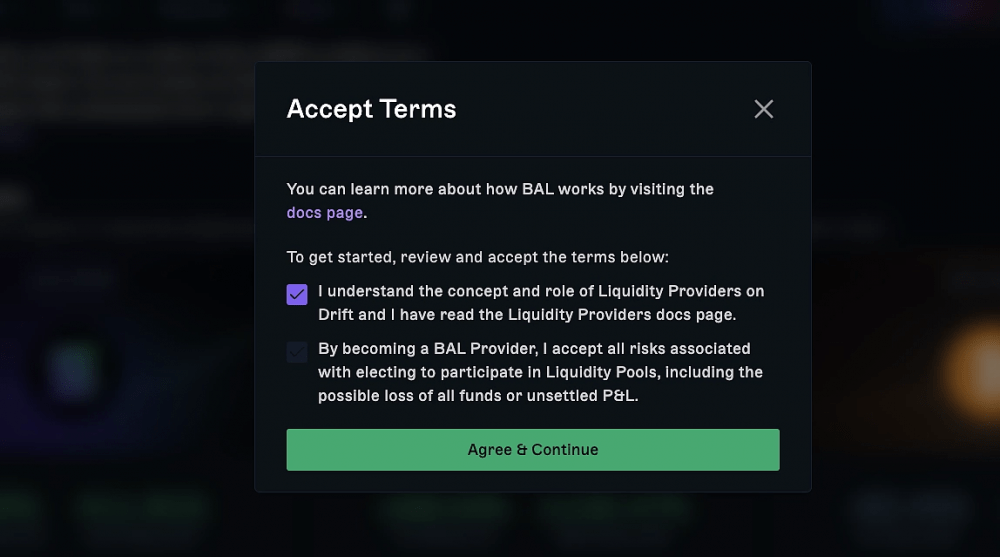Click the purple checkmark icon
The image size is (1000, 557).
tap(297, 294)
